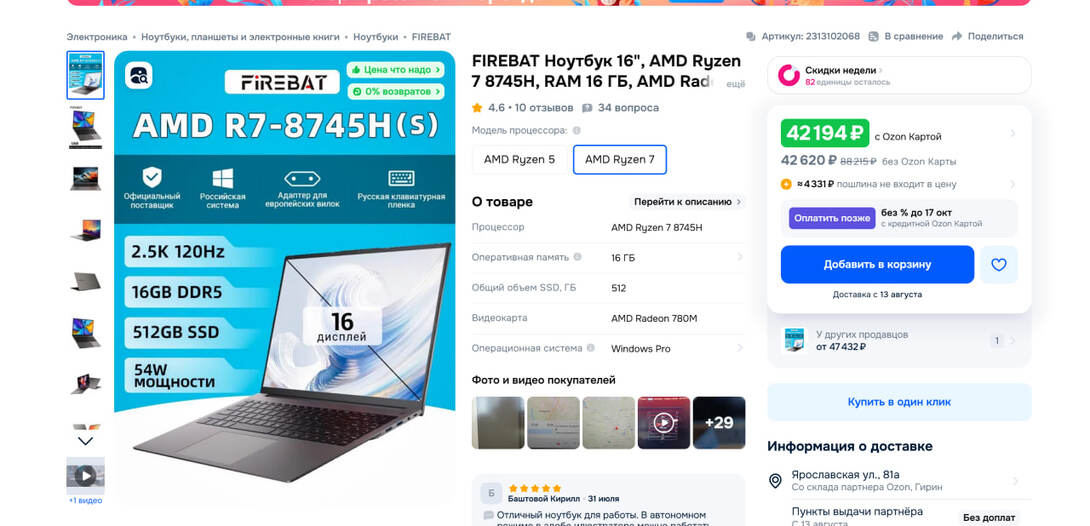Click Купить в один клик button

click(899, 402)
